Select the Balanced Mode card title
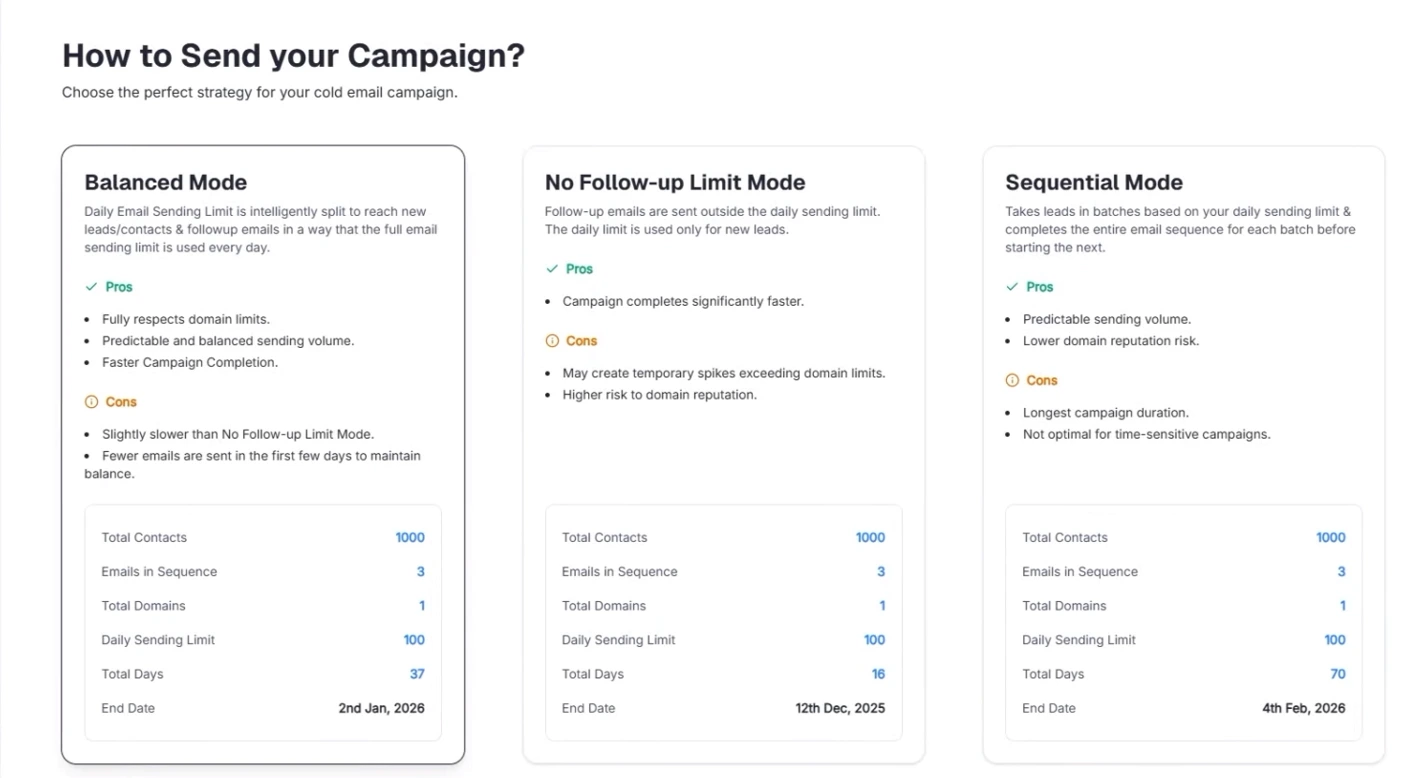1422x778 pixels. (165, 182)
